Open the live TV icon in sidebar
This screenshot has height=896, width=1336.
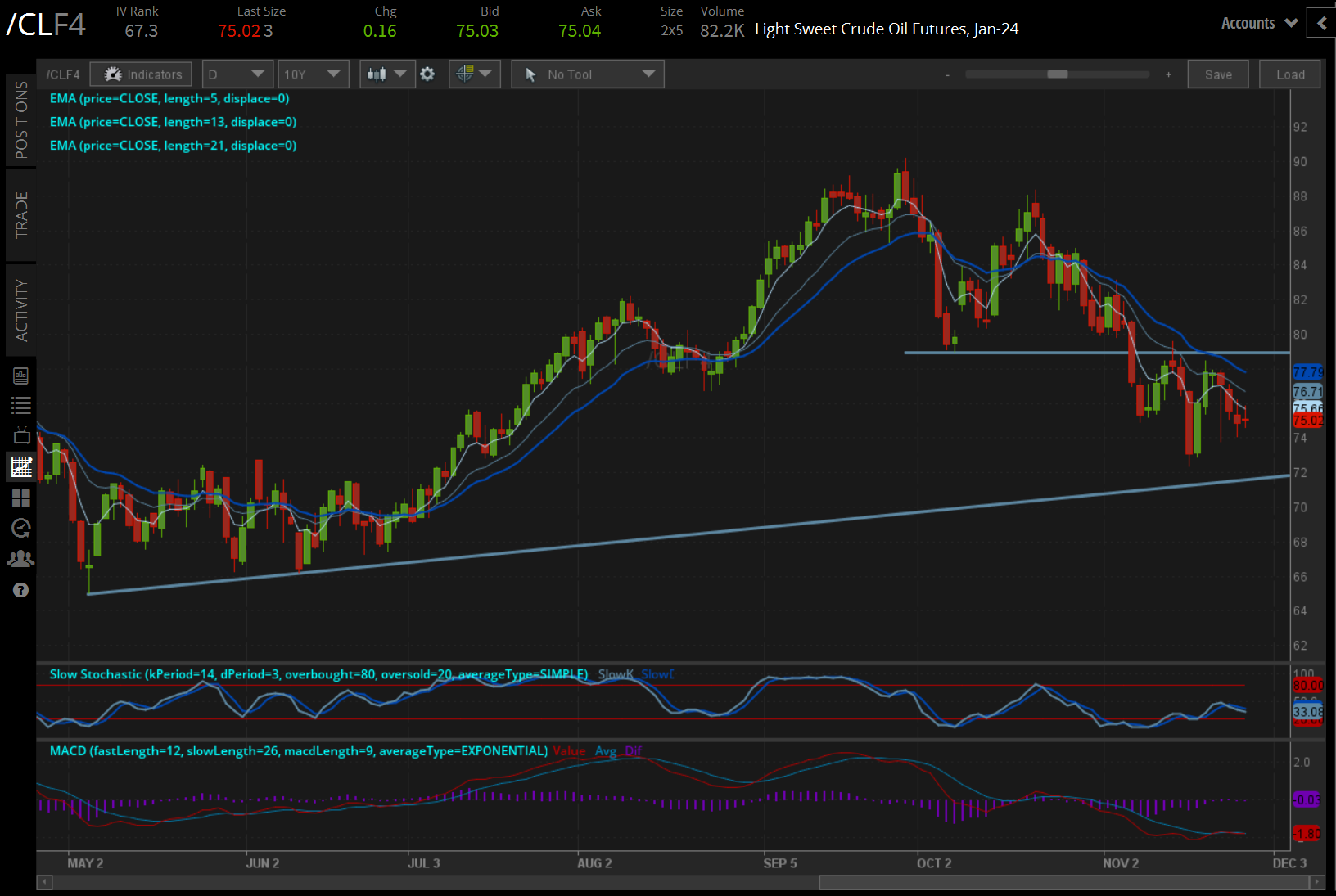point(21,436)
